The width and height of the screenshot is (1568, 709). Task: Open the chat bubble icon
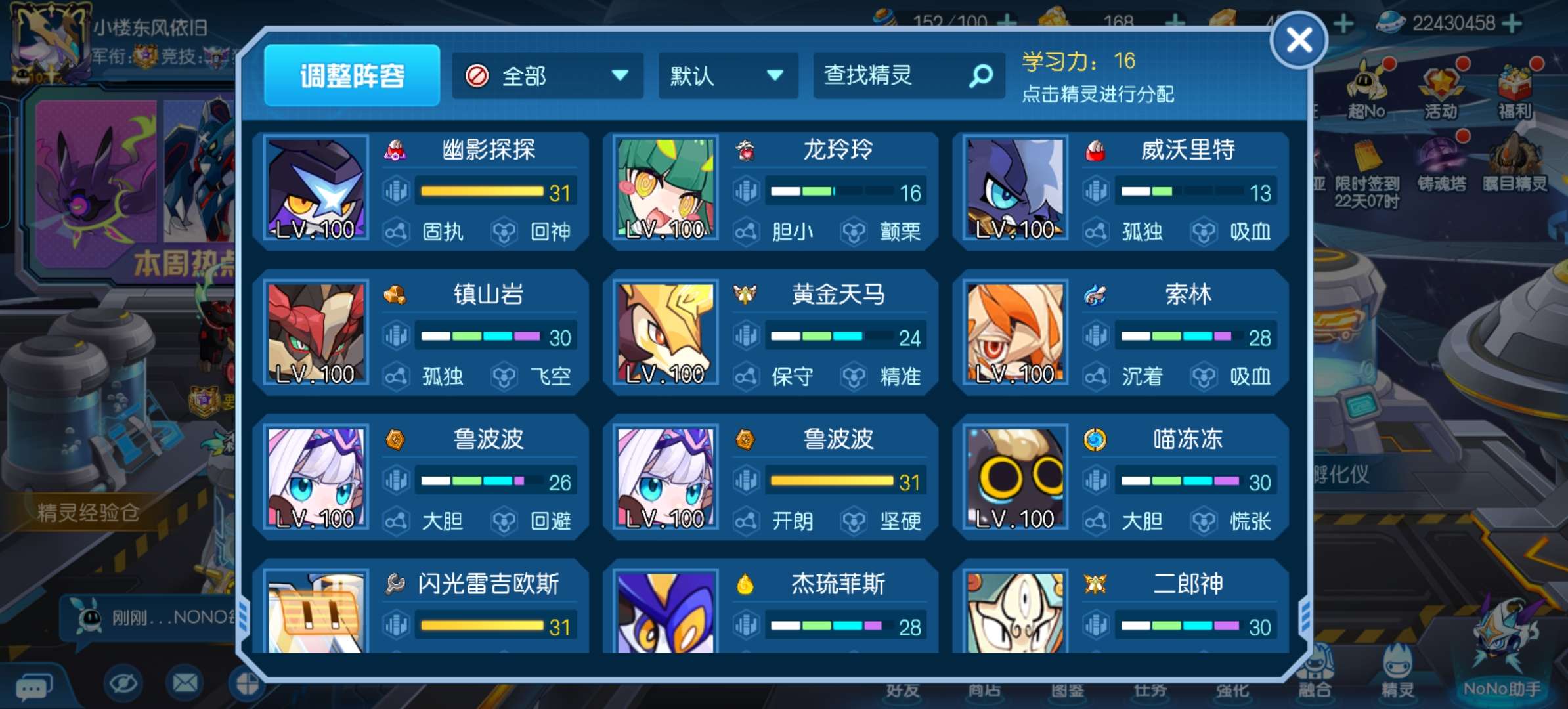33,687
